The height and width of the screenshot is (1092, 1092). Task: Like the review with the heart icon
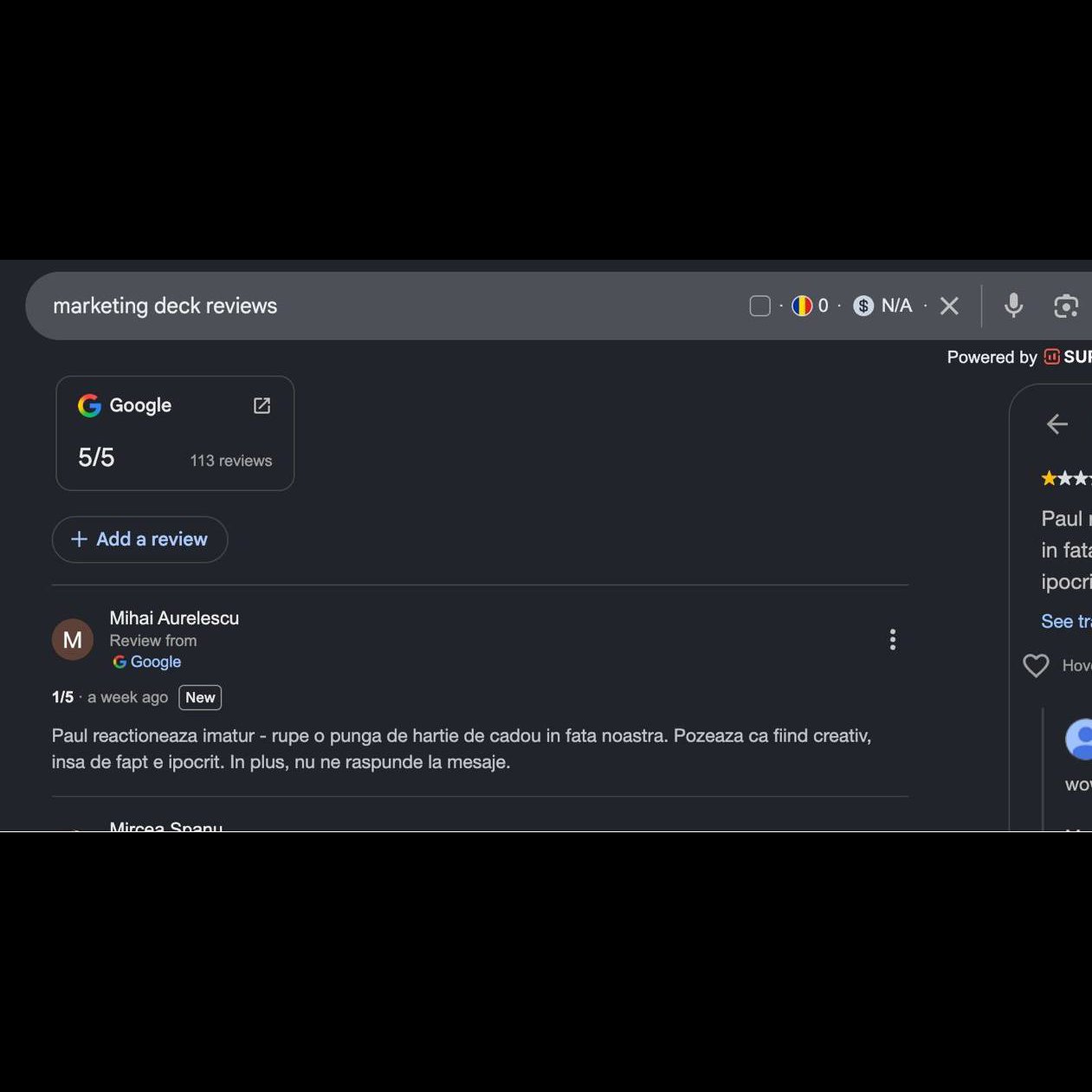1036,665
